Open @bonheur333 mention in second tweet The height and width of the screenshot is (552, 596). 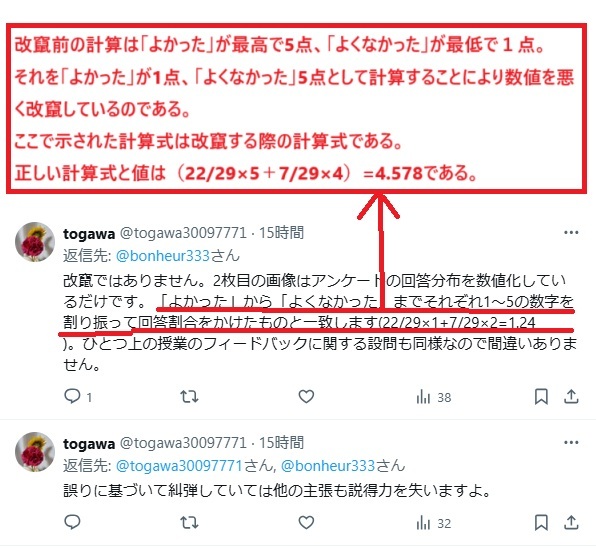[x=328, y=466]
